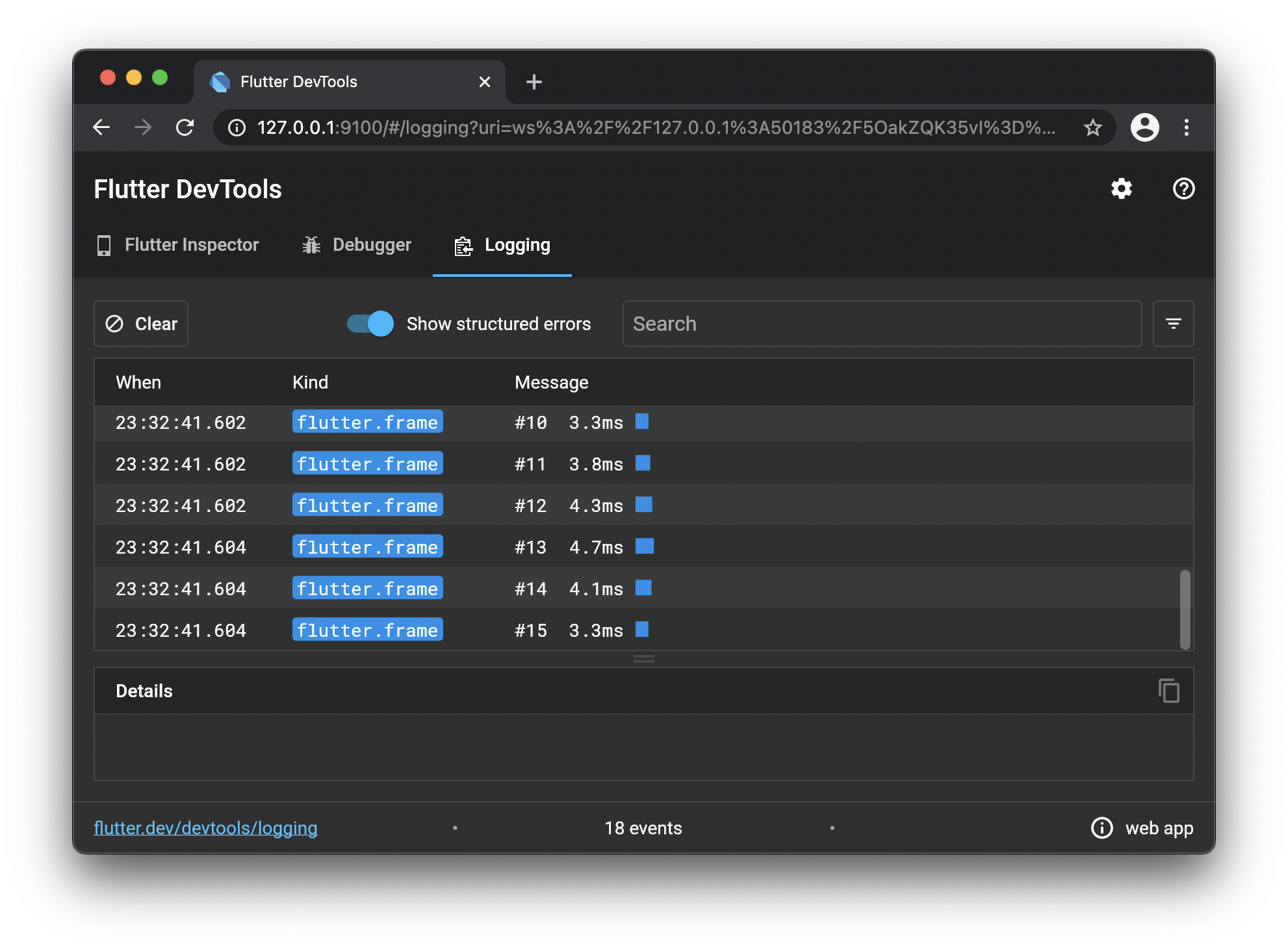Select the frame #12 4.3ms log row
The height and width of the screenshot is (950, 1288).
[x=643, y=505]
